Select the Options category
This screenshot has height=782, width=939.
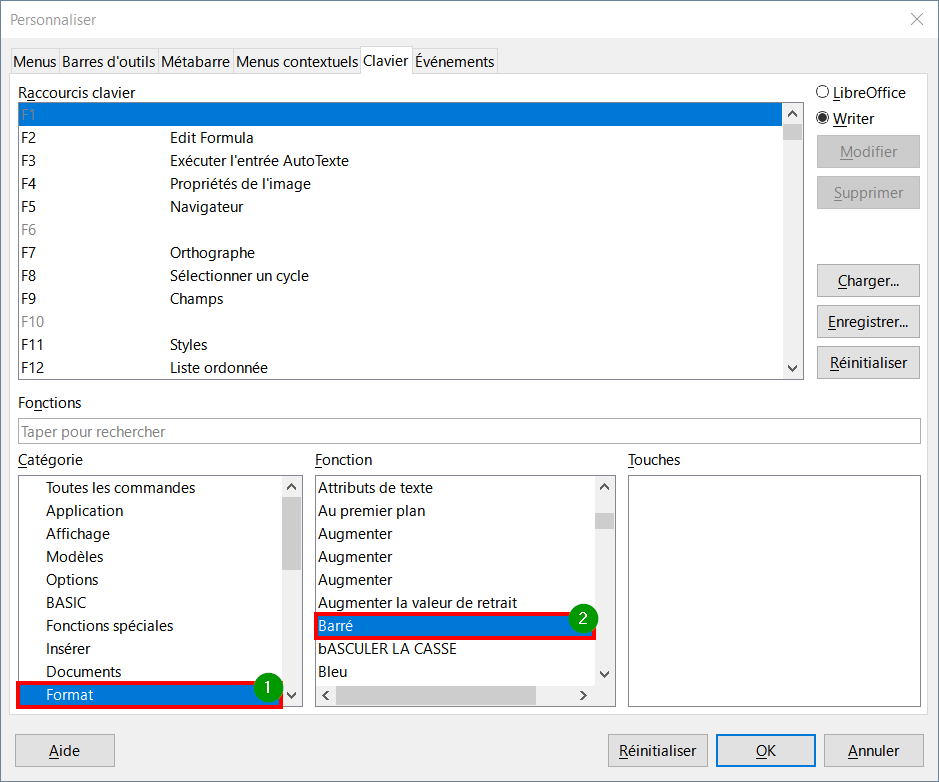(150, 580)
